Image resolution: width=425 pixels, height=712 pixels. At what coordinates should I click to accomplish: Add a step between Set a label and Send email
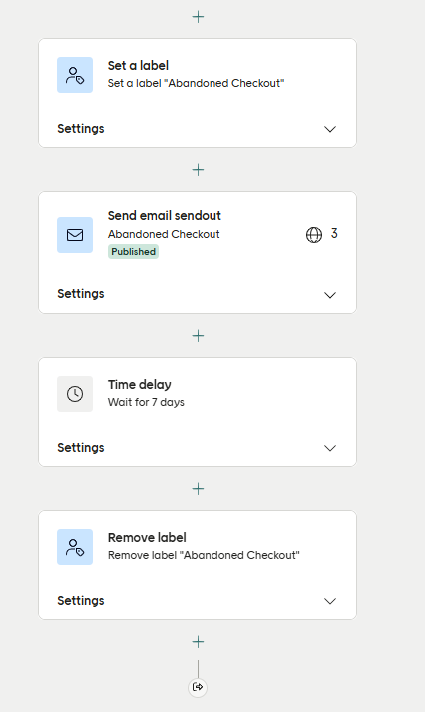tap(198, 170)
